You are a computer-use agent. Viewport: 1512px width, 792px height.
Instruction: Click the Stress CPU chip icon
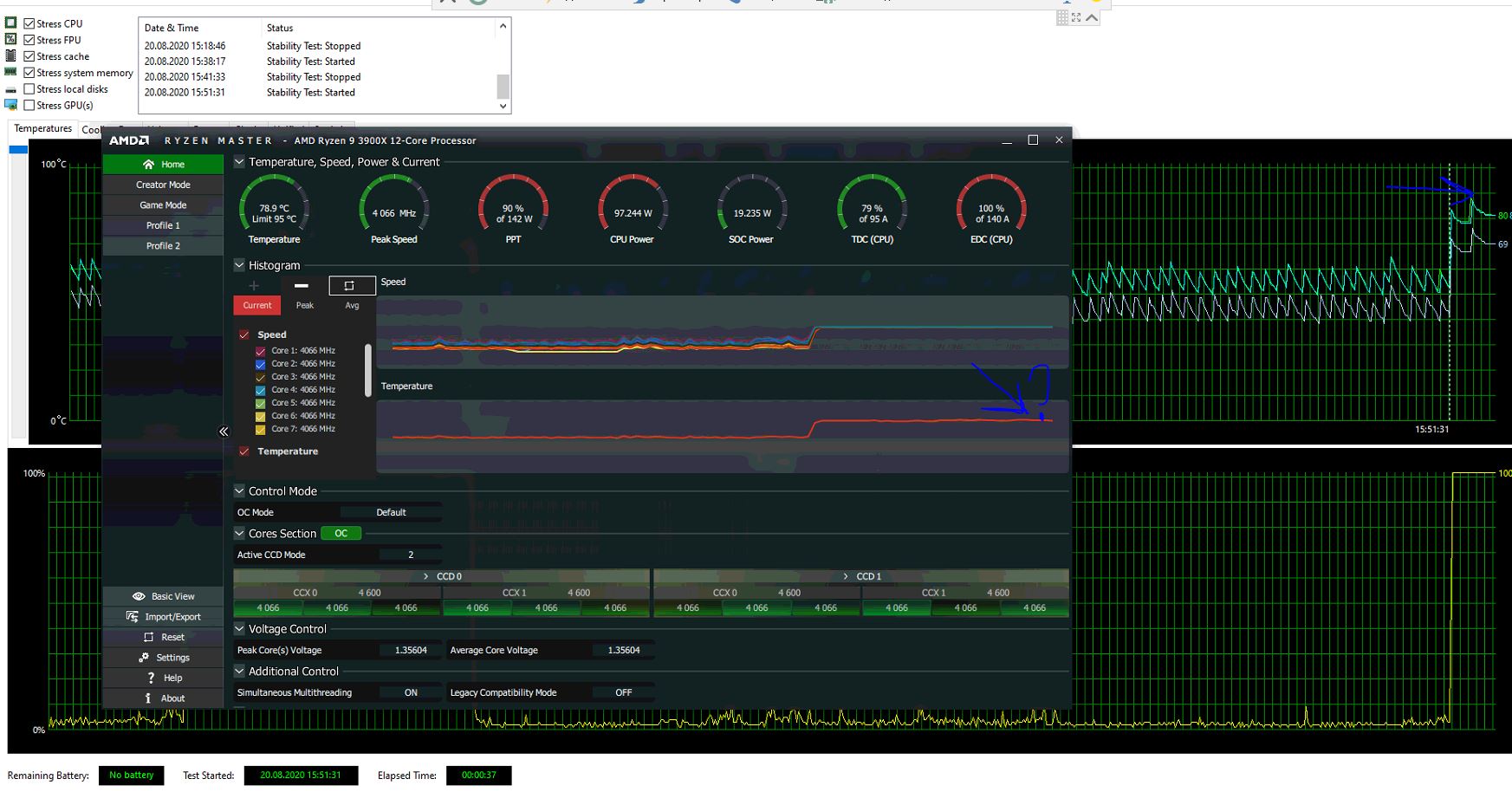click(x=11, y=23)
